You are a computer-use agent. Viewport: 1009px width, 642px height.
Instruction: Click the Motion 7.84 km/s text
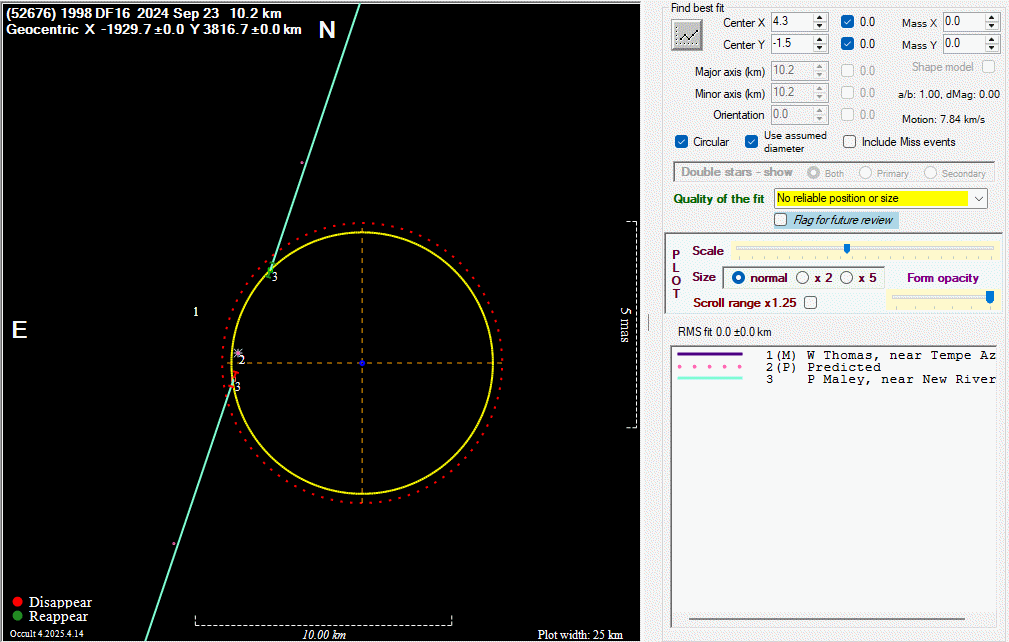tap(943, 119)
